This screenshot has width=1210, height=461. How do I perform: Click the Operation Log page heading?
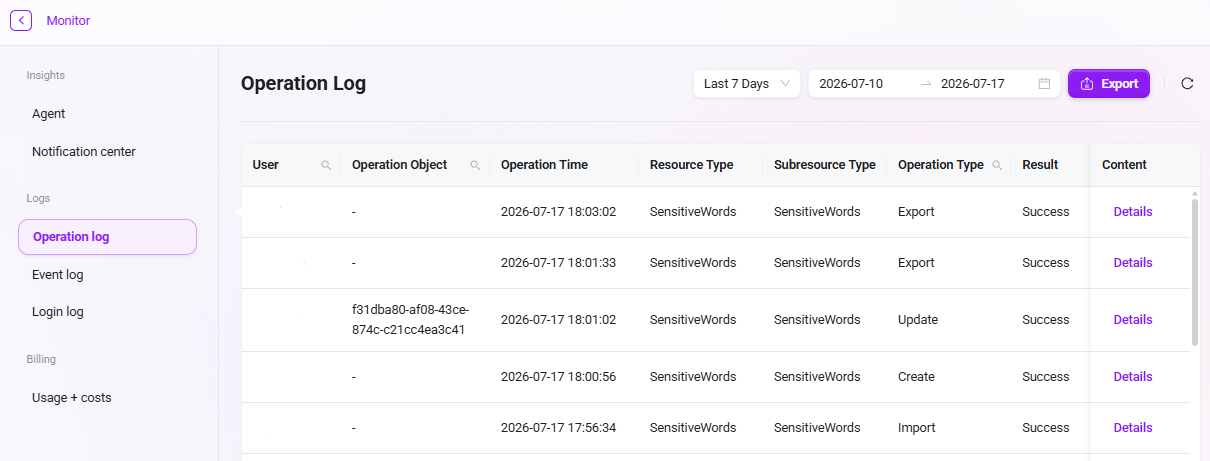pos(303,83)
